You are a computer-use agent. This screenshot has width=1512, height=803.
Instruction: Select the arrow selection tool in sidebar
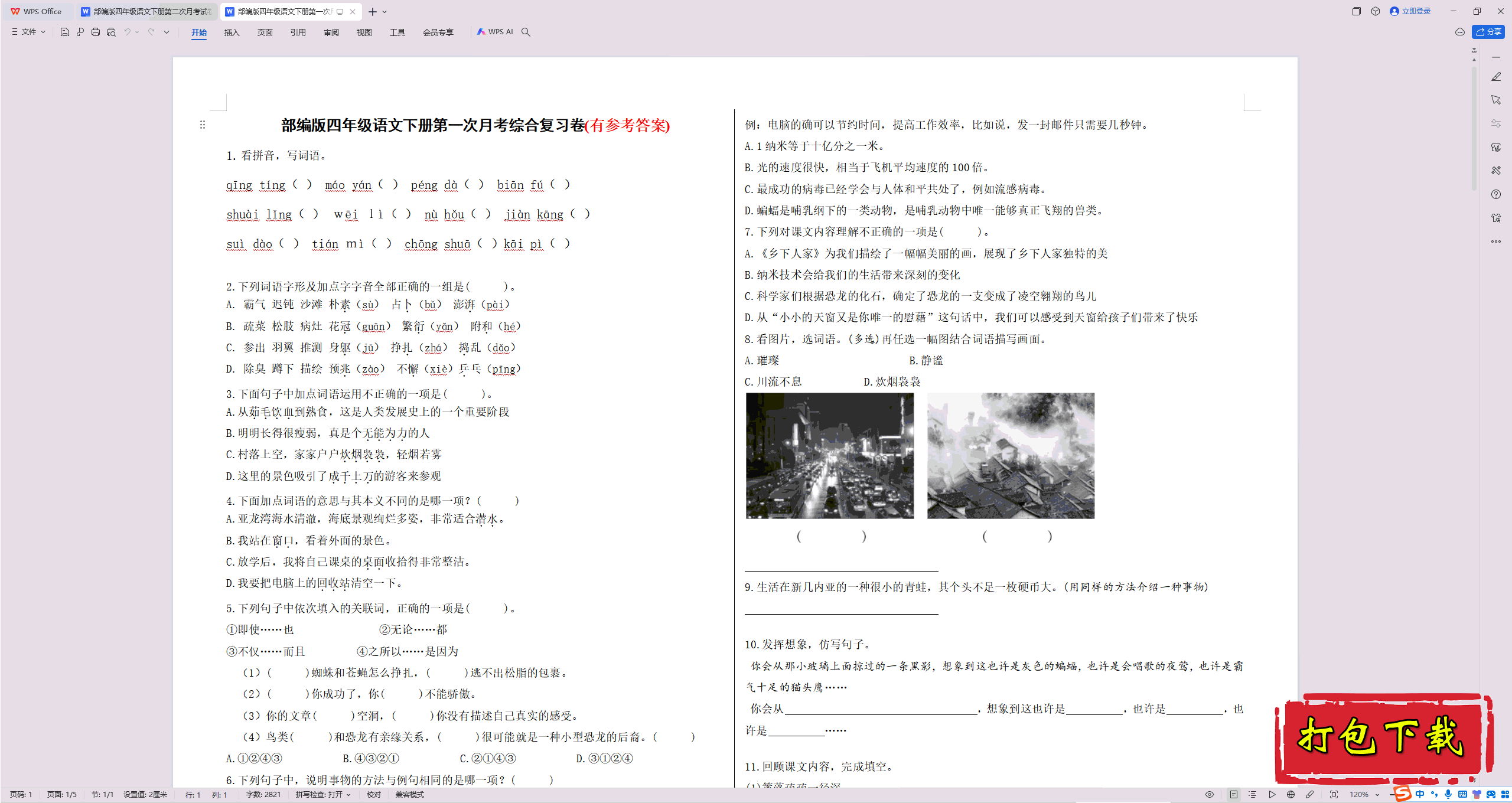click(1496, 100)
